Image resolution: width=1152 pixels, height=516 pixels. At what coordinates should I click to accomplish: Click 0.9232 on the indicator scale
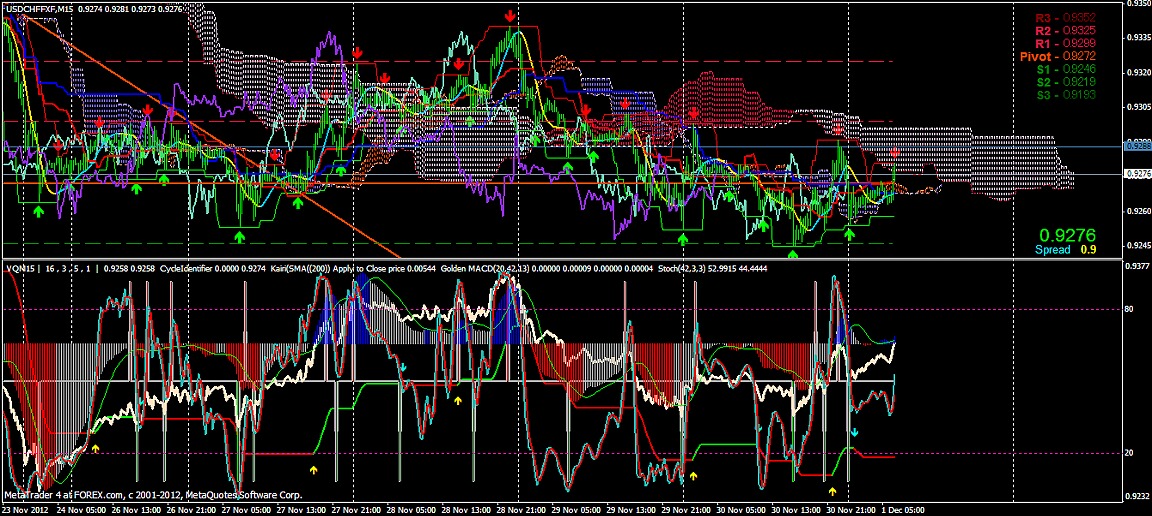click(x=1138, y=497)
